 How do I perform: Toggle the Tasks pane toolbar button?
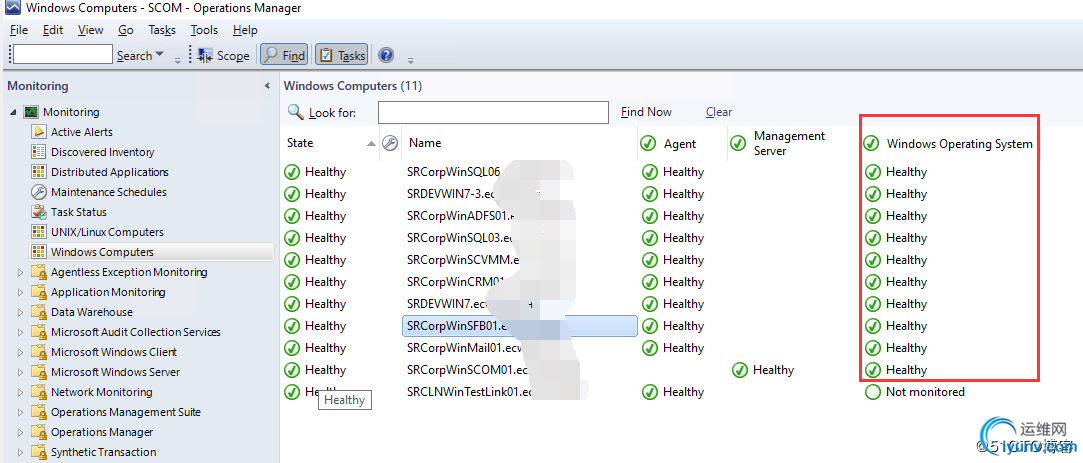tap(341, 55)
